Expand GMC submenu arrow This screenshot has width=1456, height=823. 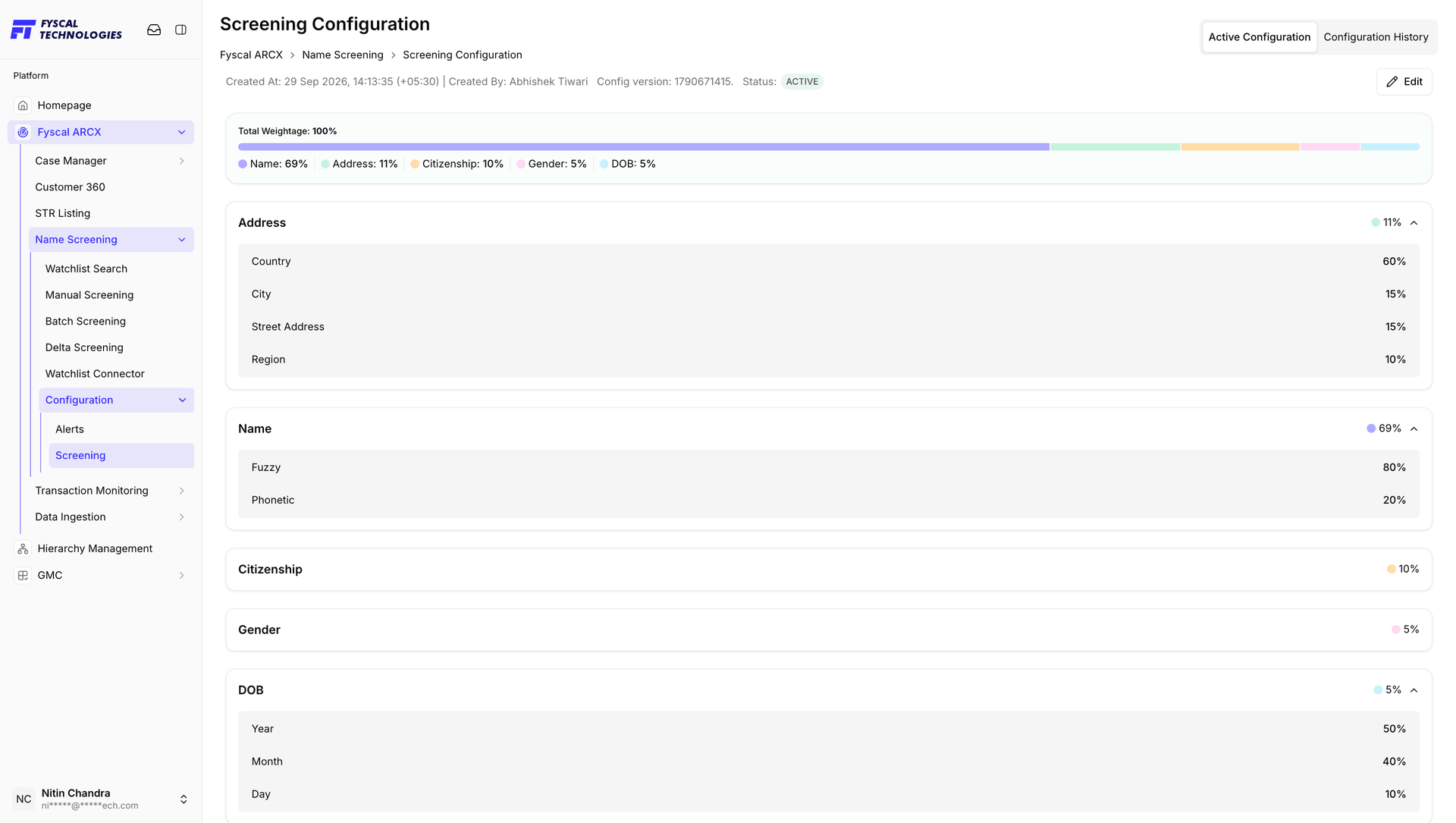pyautogui.click(x=181, y=575)
